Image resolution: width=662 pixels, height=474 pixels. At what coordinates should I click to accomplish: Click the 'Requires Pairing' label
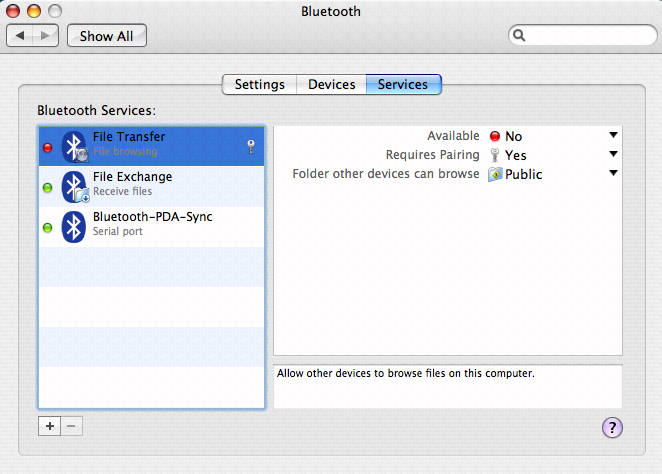[x=432, y=155]
